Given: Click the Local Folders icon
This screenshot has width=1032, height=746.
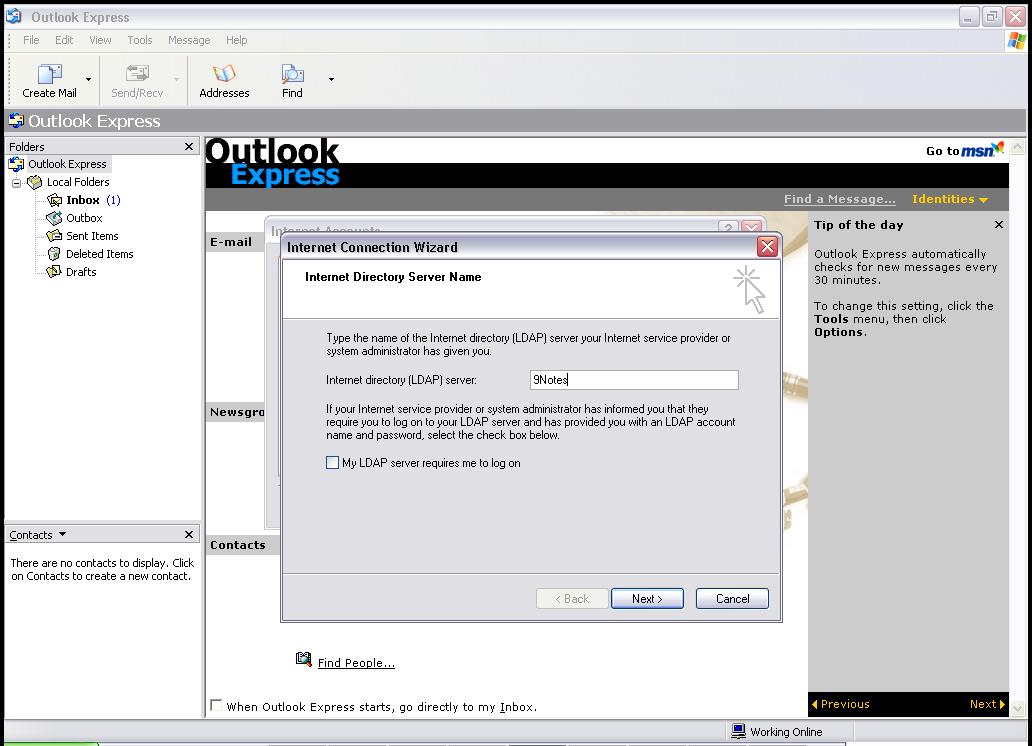Looking at the screenshot, I should (35, 182).
